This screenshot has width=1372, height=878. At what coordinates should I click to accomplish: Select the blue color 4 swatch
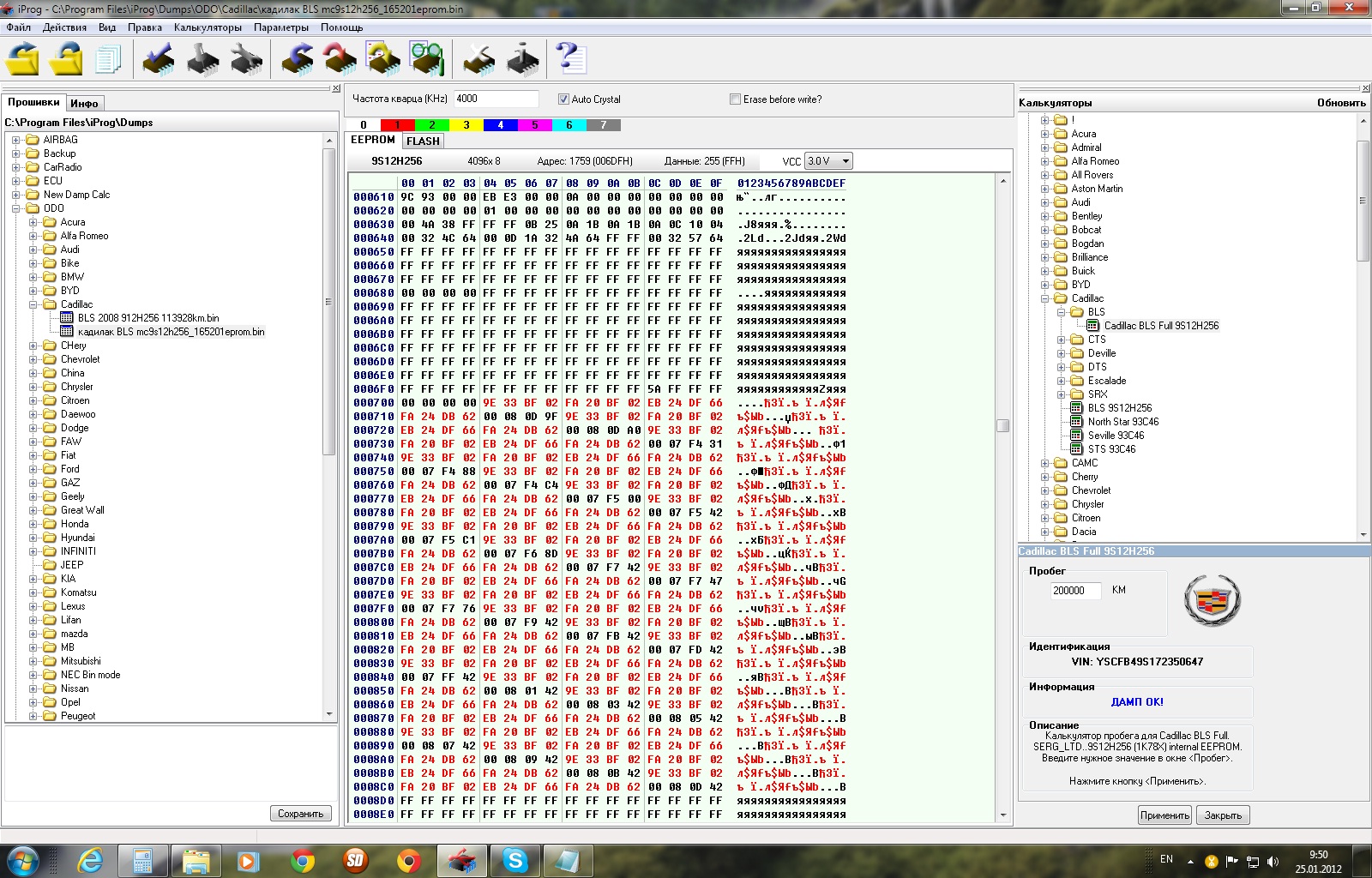(501, 125)
